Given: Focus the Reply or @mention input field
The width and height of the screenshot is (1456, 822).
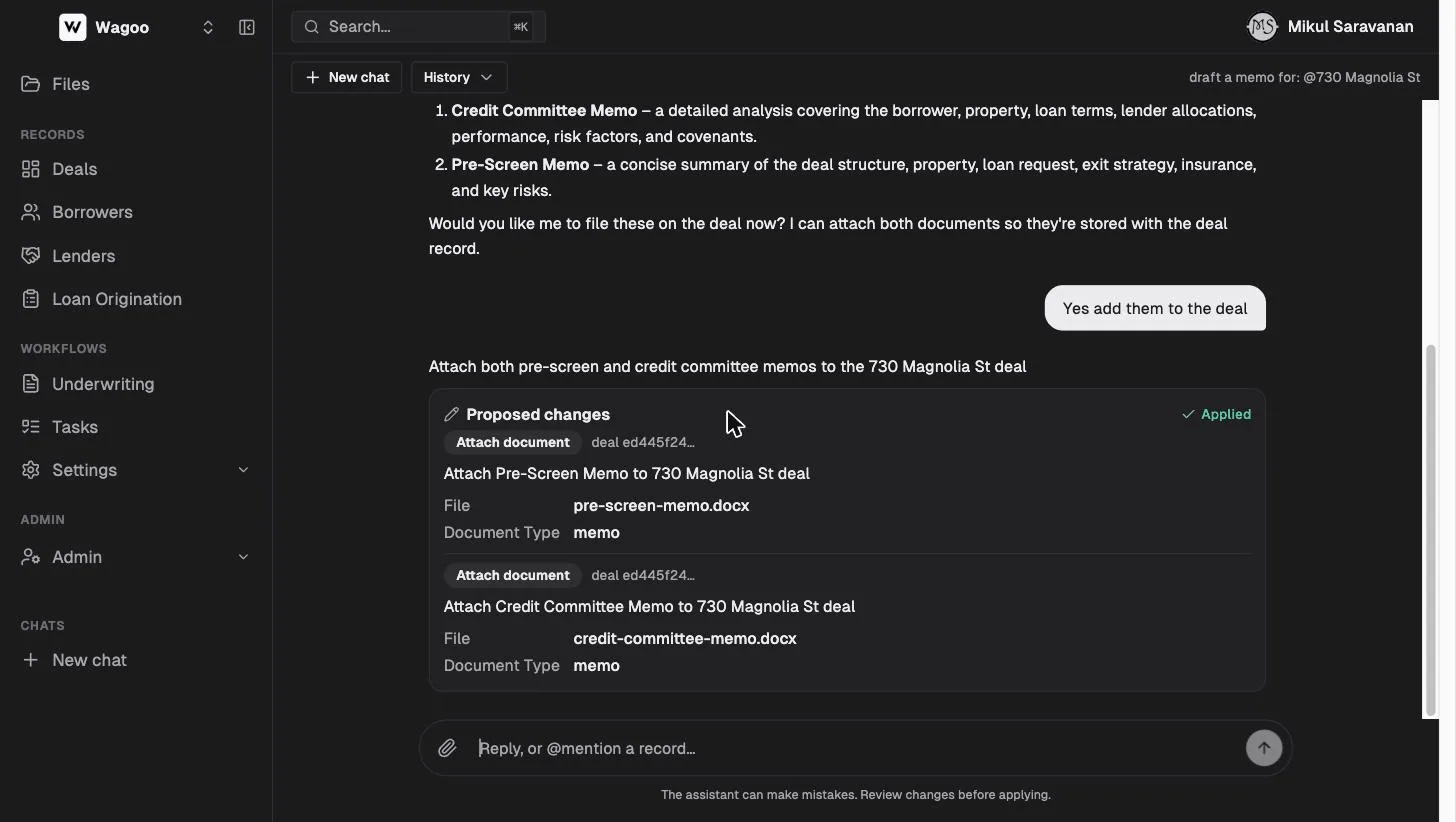Looking at the screenshot, I should click(855, 748).
